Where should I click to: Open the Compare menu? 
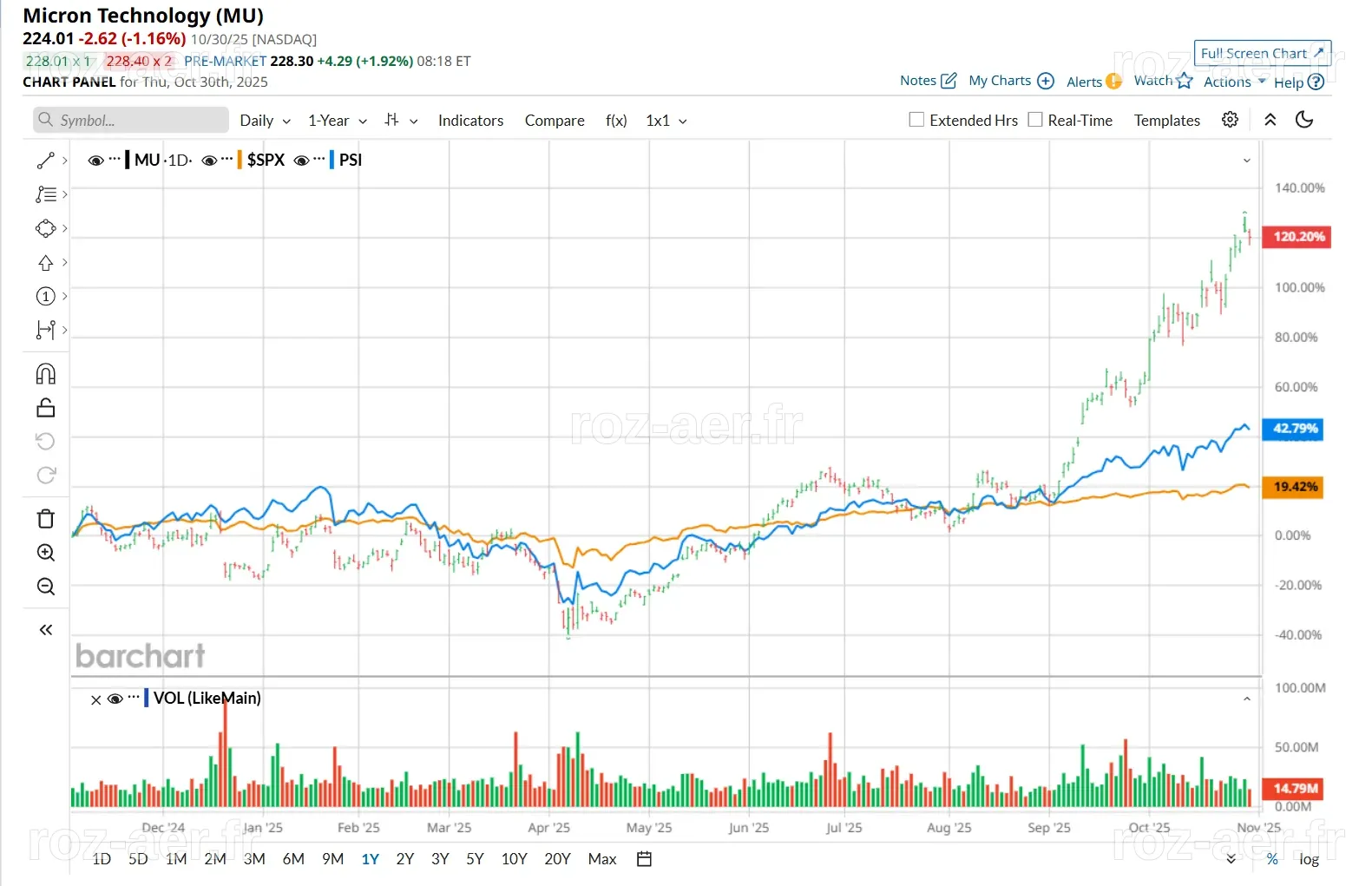pyautogui.click(x=555, y=121)
